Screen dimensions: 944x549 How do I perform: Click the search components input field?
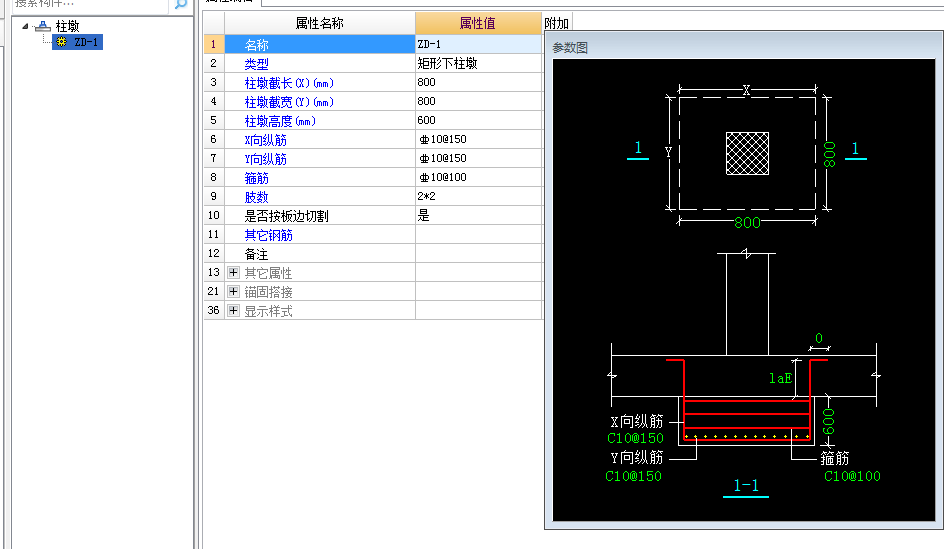pyautogui.click(x=90, y=4)
